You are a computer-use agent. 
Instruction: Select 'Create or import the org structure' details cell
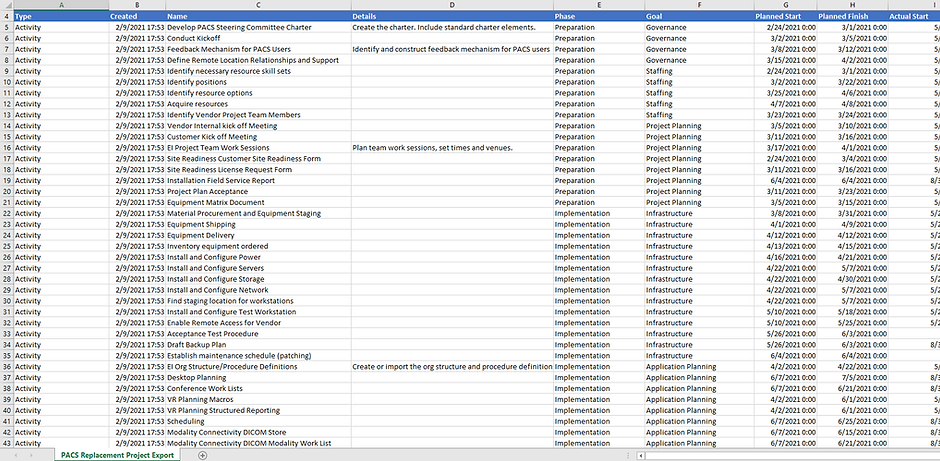[x=452, y=366]
